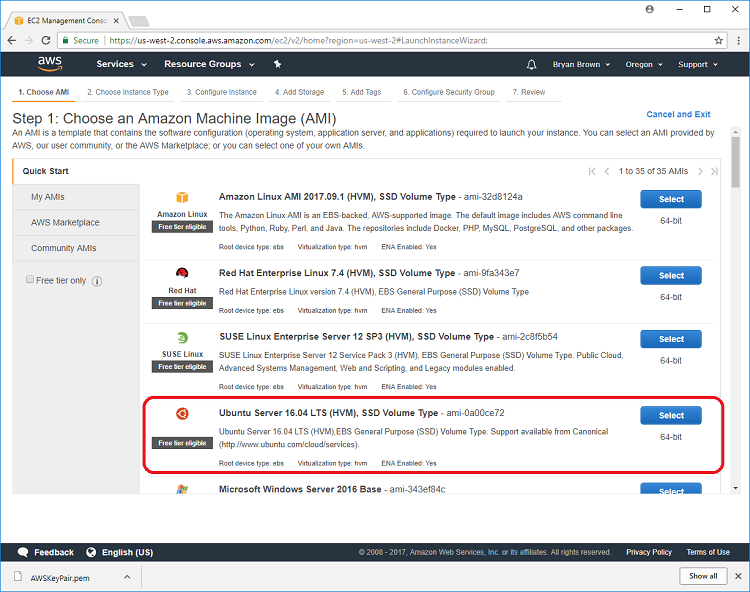
Task: Go to next page of AMI results
Action: point(700,171)
